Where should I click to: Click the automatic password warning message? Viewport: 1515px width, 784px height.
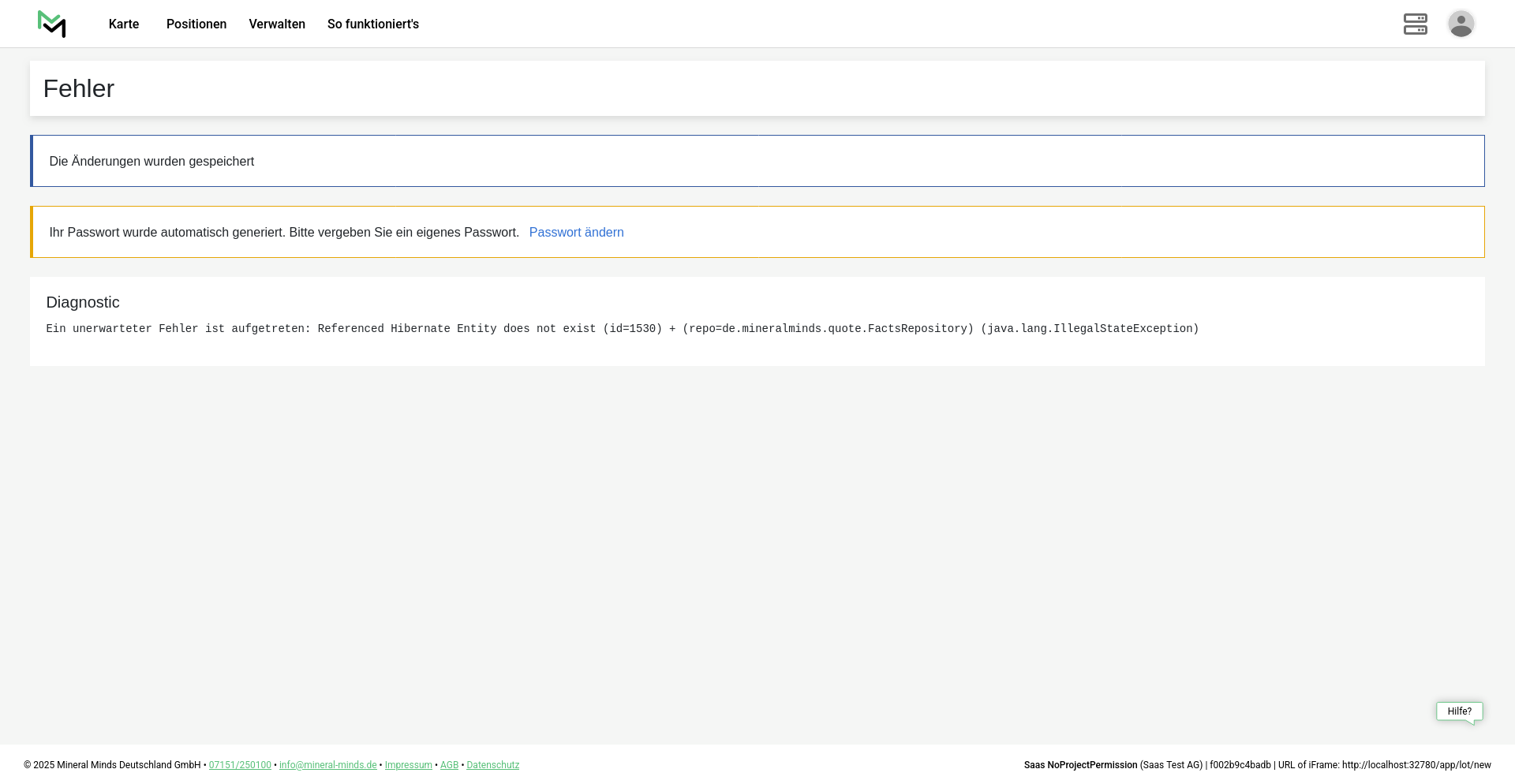[x=284, y=233]
